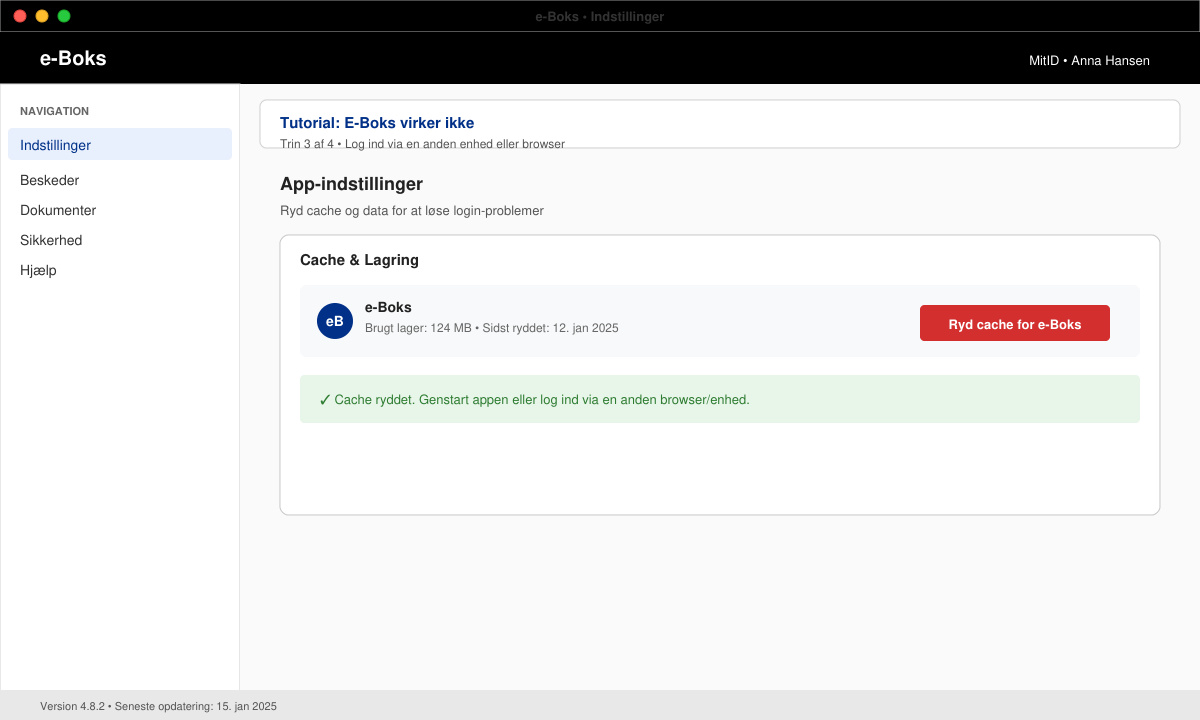Clear cache with Ryd cache for e-Boks button
1200x720 pixels.
coord(1014,323)
